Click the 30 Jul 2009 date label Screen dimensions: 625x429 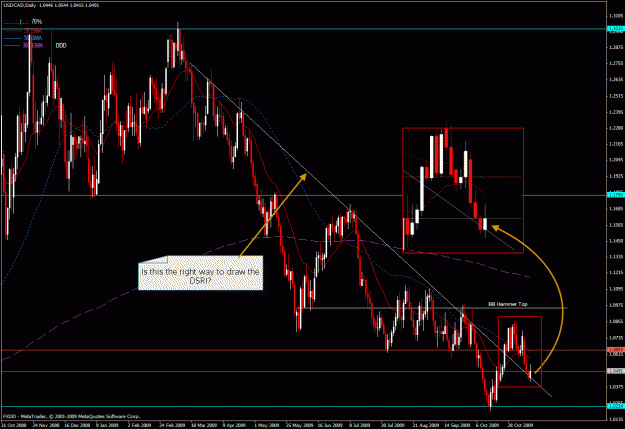(393, 425)
